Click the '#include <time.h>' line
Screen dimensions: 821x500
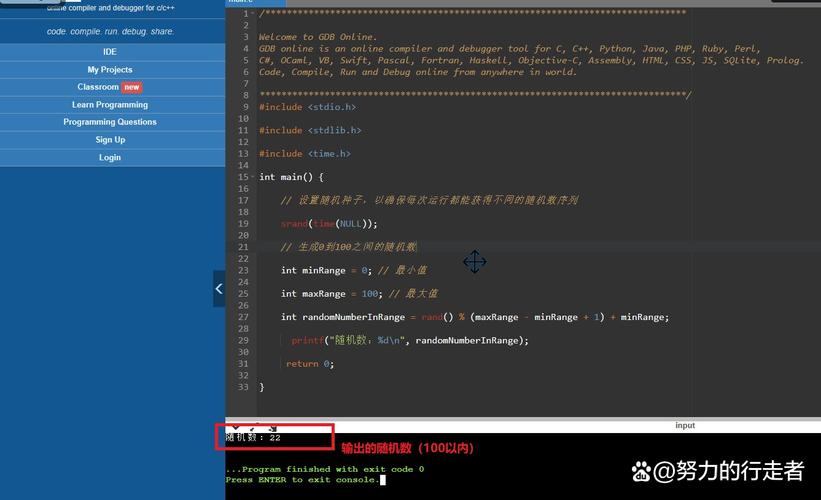click(x=305, y=154)
